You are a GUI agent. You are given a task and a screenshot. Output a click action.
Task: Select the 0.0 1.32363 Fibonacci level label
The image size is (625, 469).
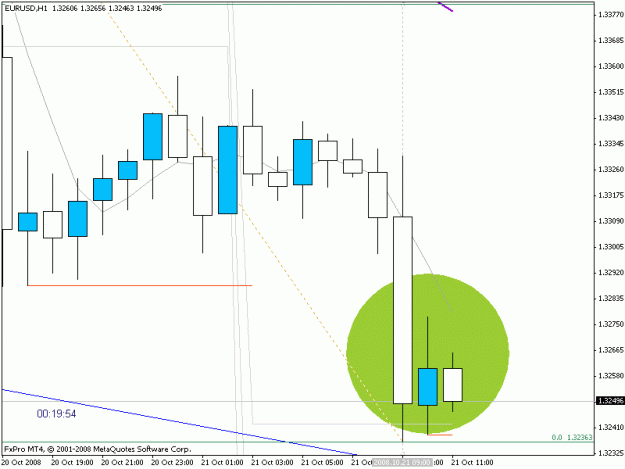pos(572,438)
